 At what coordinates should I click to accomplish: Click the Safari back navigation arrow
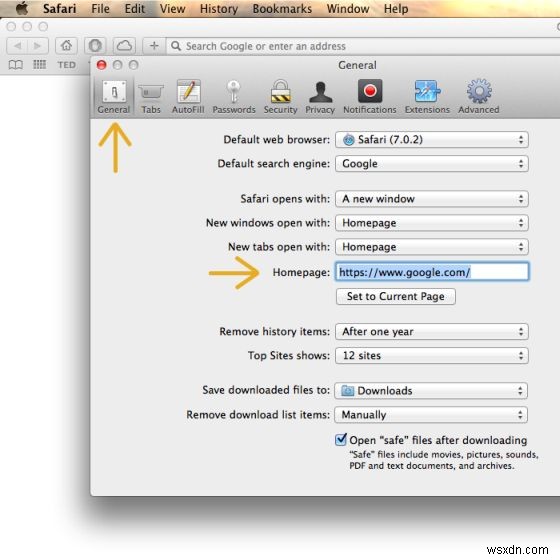pos(17,46)
